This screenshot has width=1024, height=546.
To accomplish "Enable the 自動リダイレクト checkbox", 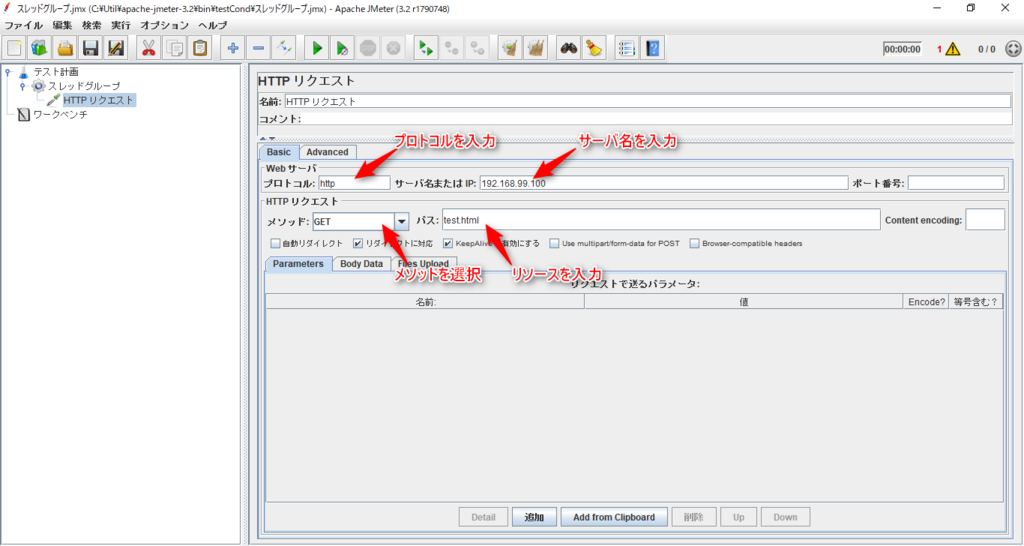I will tap(276, 244).
